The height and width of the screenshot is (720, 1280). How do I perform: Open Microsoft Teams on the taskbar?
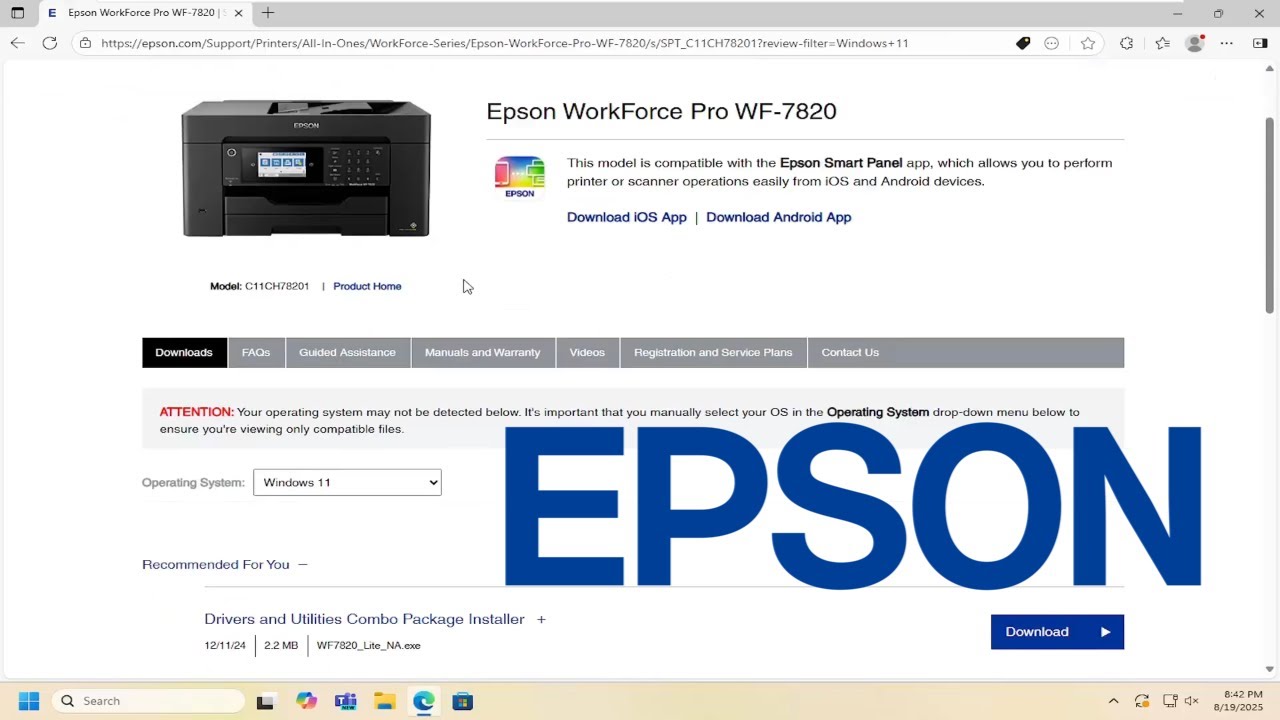pyautogui.click(x=345, y=701)
